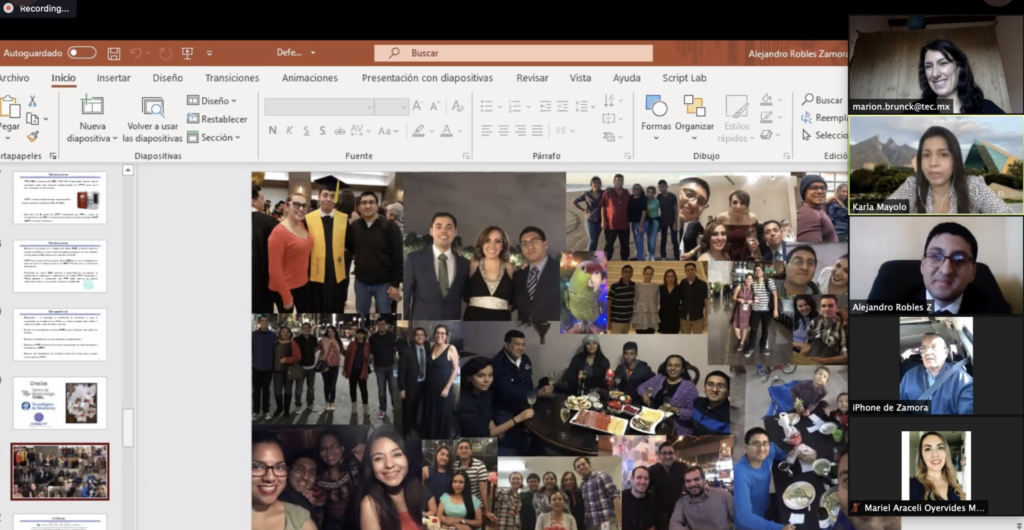
Task: Open Presentación con diapositivas tab
Action: [x=427, y=78]
